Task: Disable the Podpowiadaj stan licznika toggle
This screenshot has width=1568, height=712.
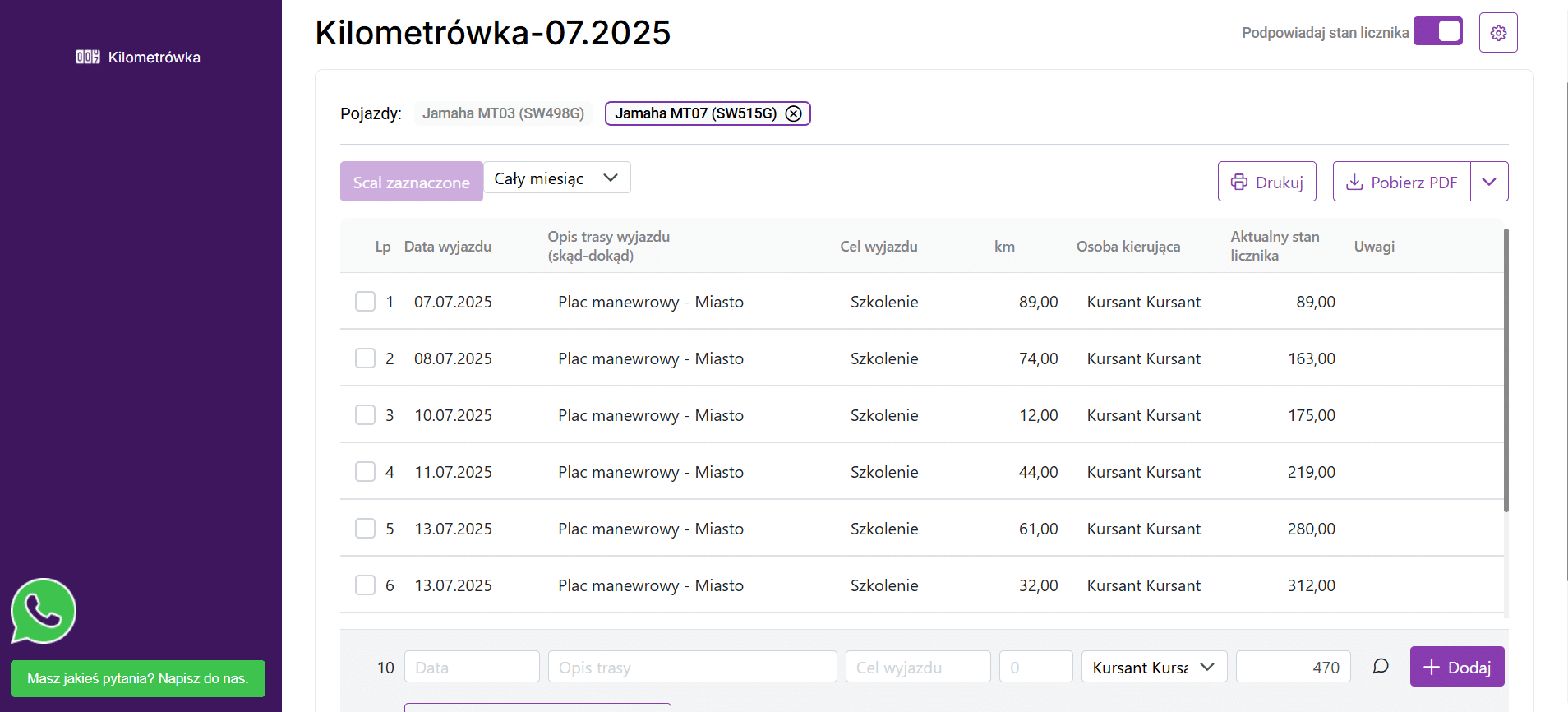Action: pyautogui.click(x=1437, y=32)
